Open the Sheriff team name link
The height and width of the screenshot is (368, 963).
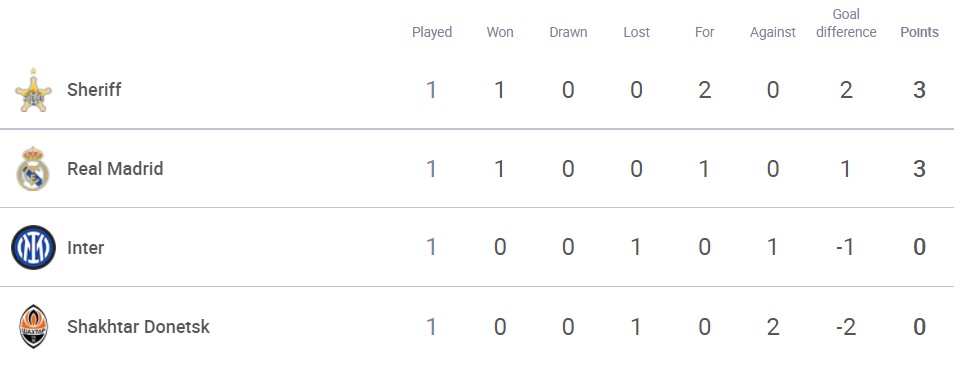click(x=94, y=90)
